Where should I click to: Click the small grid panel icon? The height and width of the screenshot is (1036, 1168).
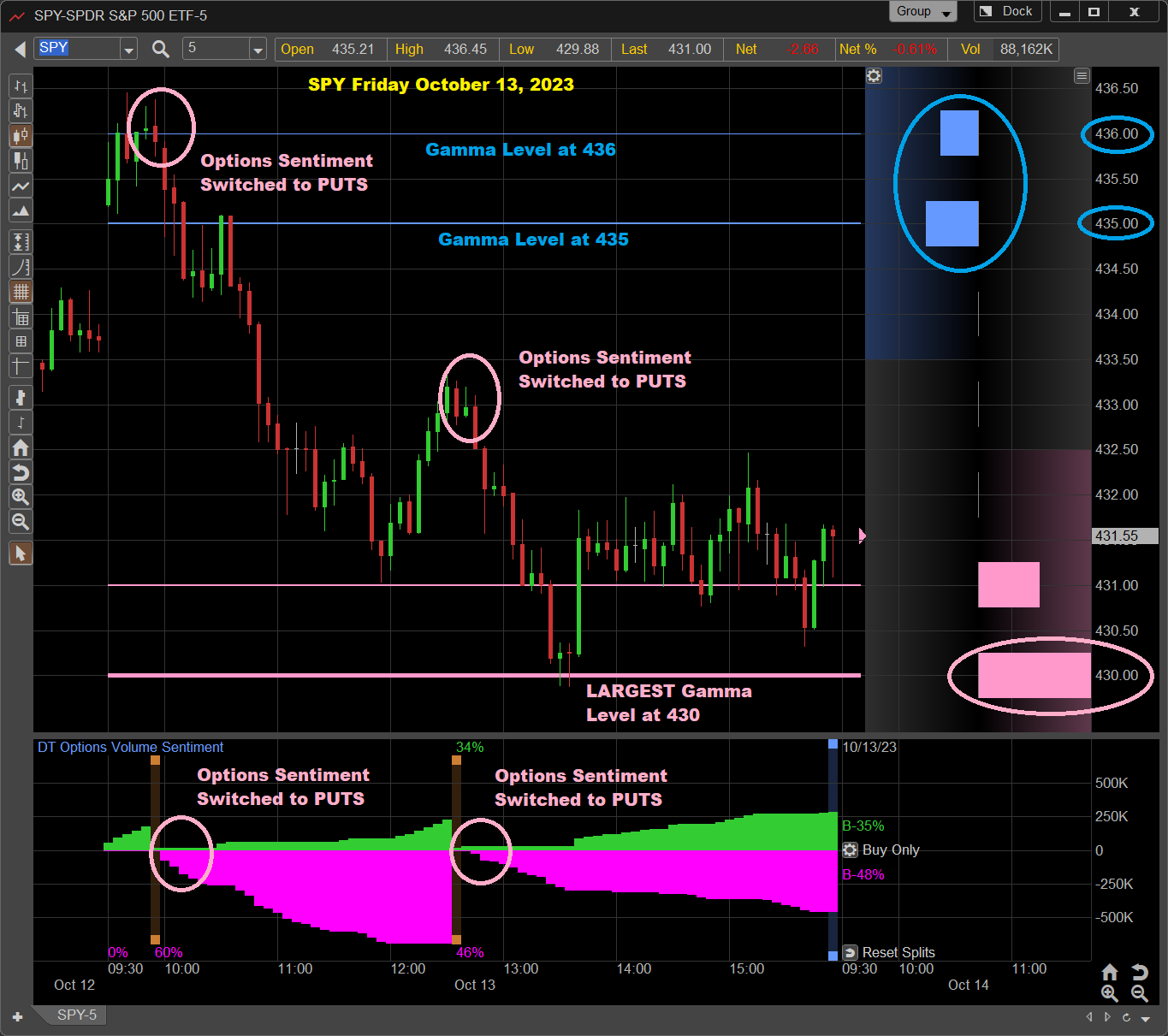21,341
